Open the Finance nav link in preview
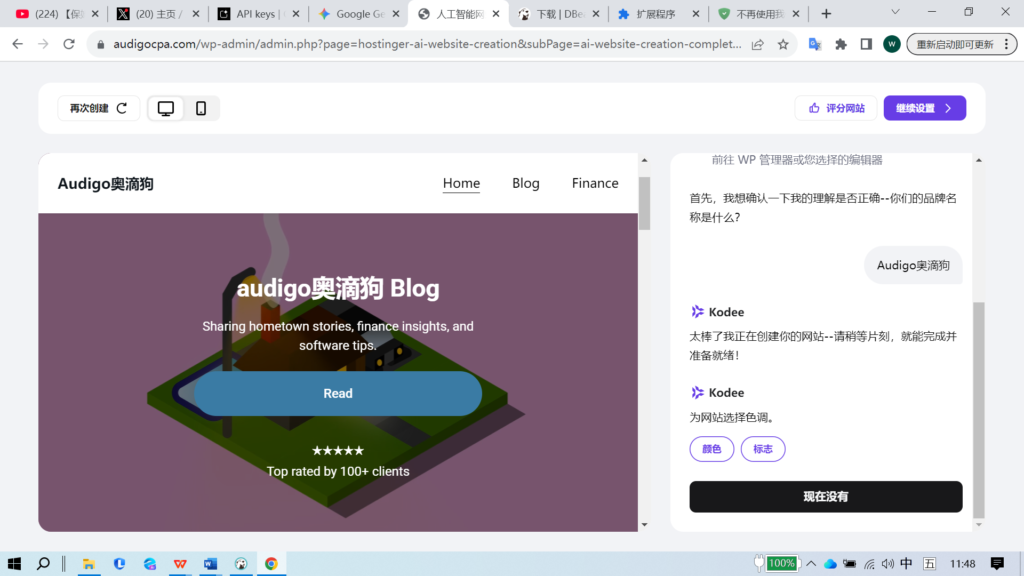1024x576 pixels. point(595,183)
